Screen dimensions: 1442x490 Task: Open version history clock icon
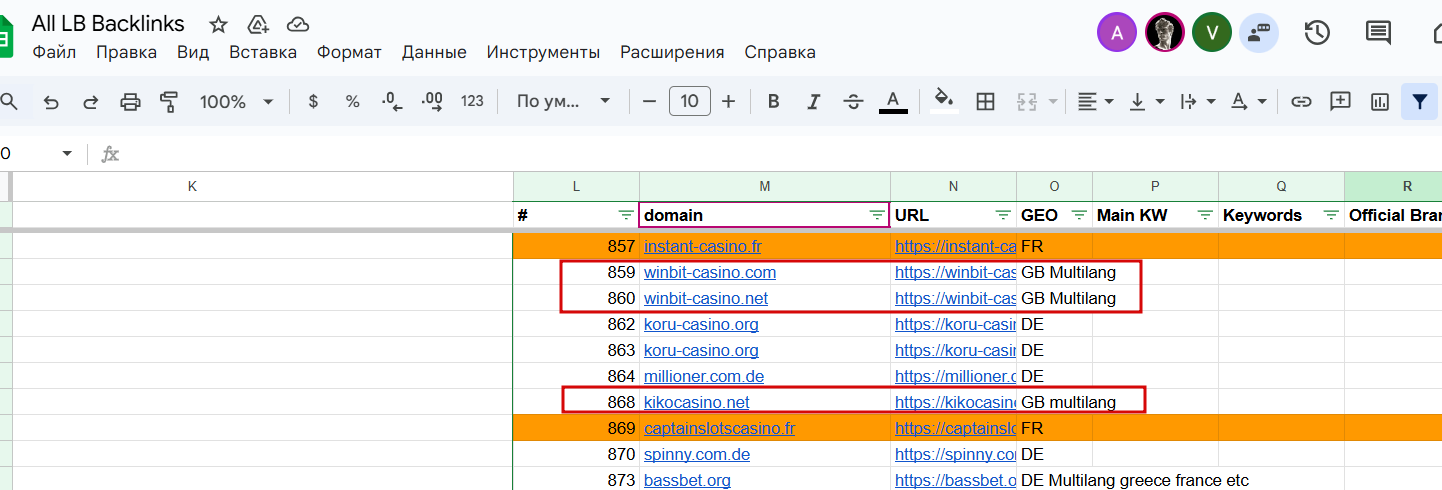[1317, 33]
